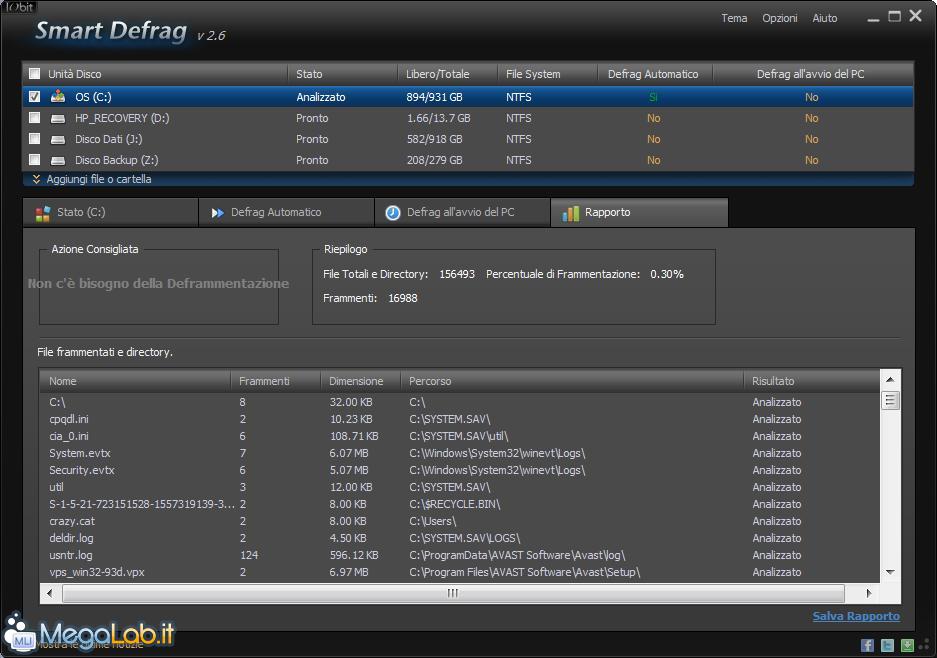Select the Security.evtx row

coord(460,470)
